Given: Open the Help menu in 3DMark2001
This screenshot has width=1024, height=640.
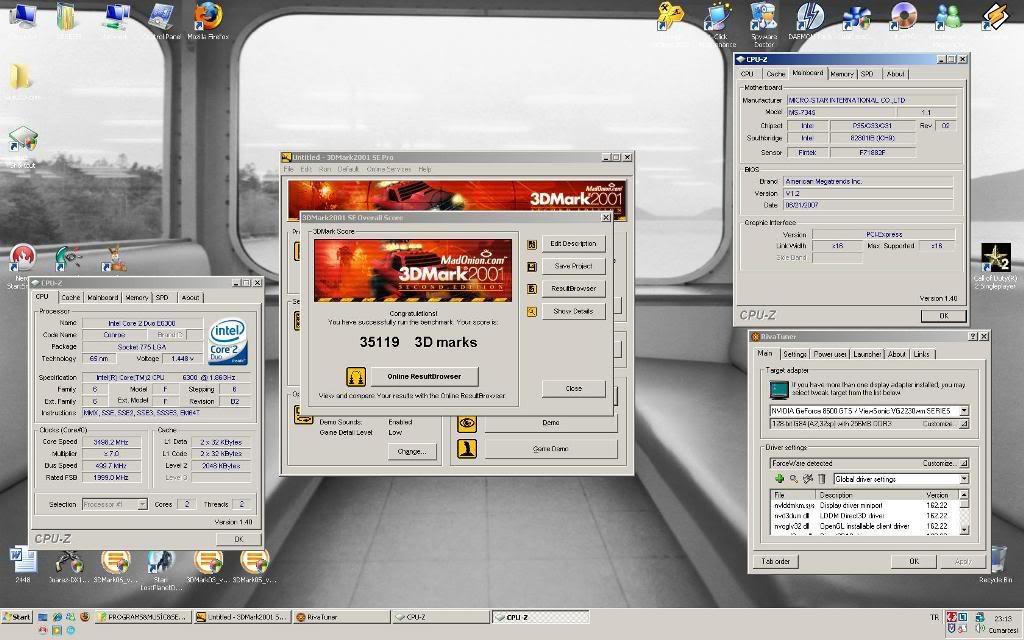Looking at the screenshot, I should pos(424,169).
